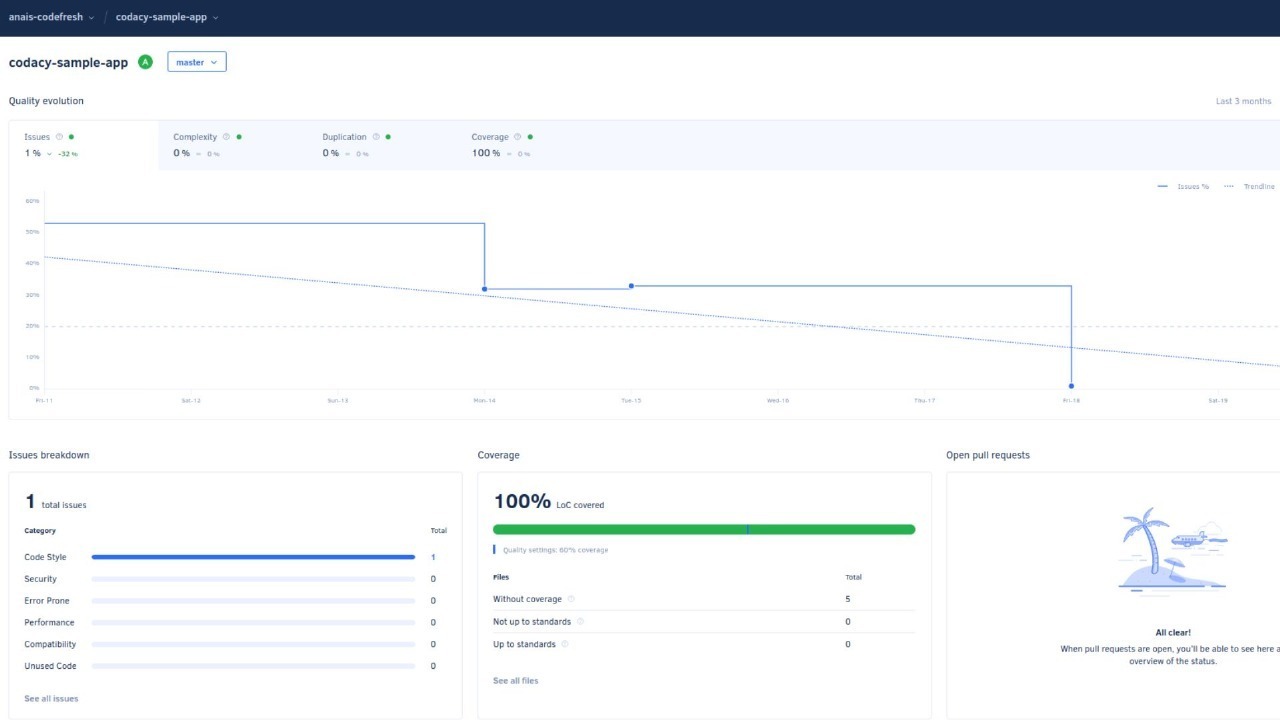Click the Fri-18 data point at 0%
Screen dimensions: 1280x720
1071,386
